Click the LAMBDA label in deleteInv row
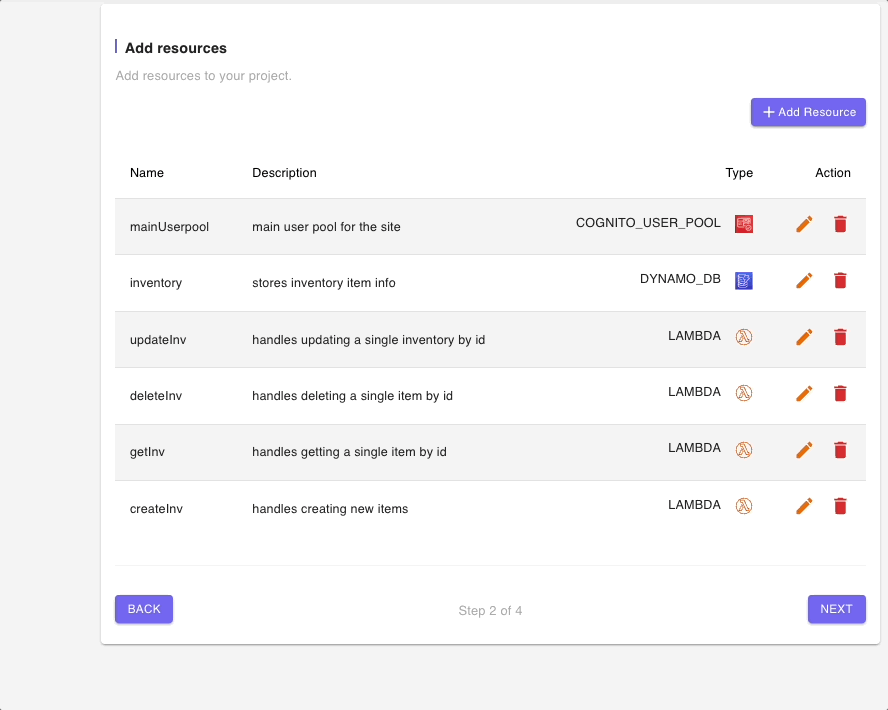888x710 pixels. click(694, 392)
